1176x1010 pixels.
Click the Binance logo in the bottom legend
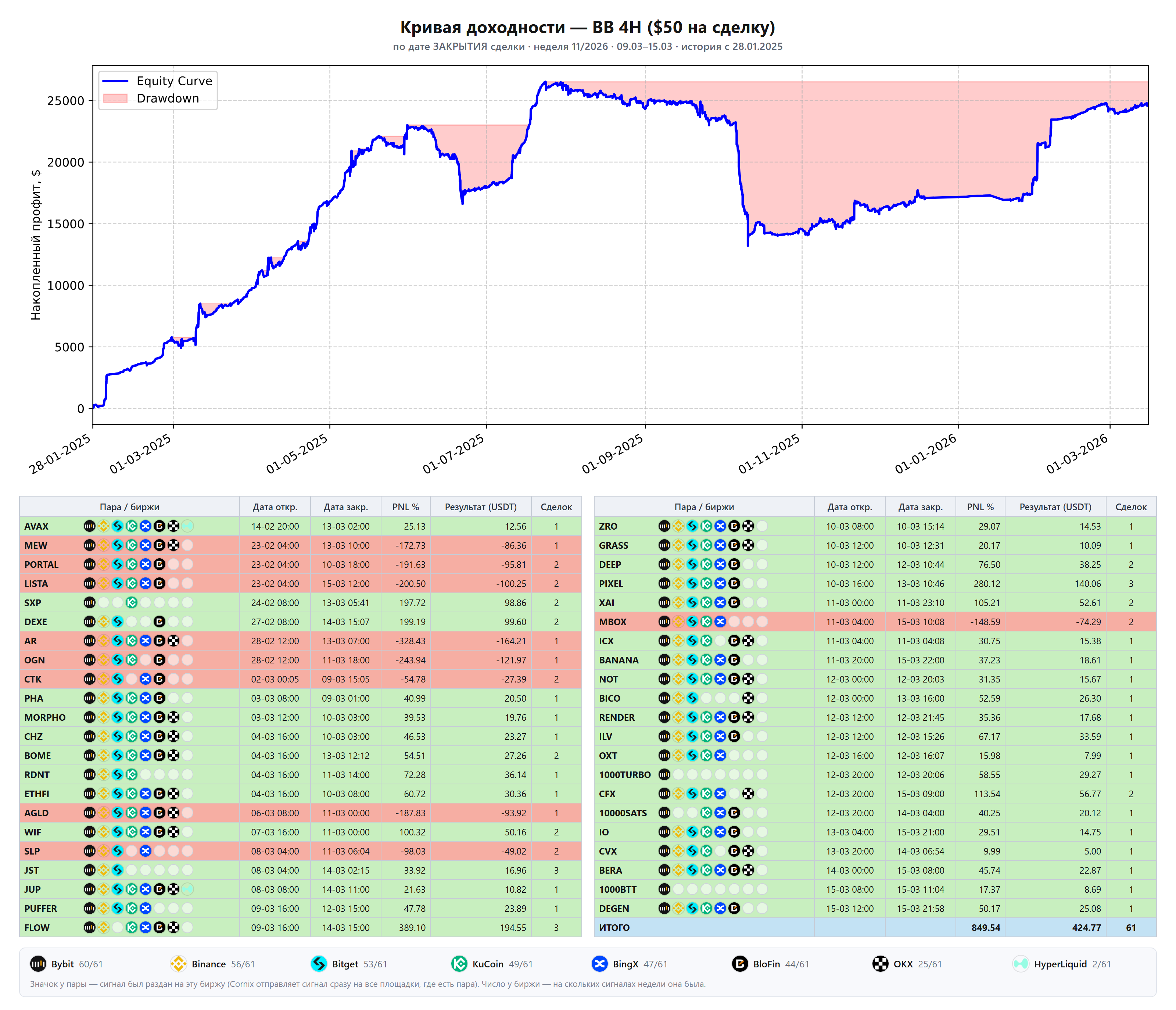point(178,963)
